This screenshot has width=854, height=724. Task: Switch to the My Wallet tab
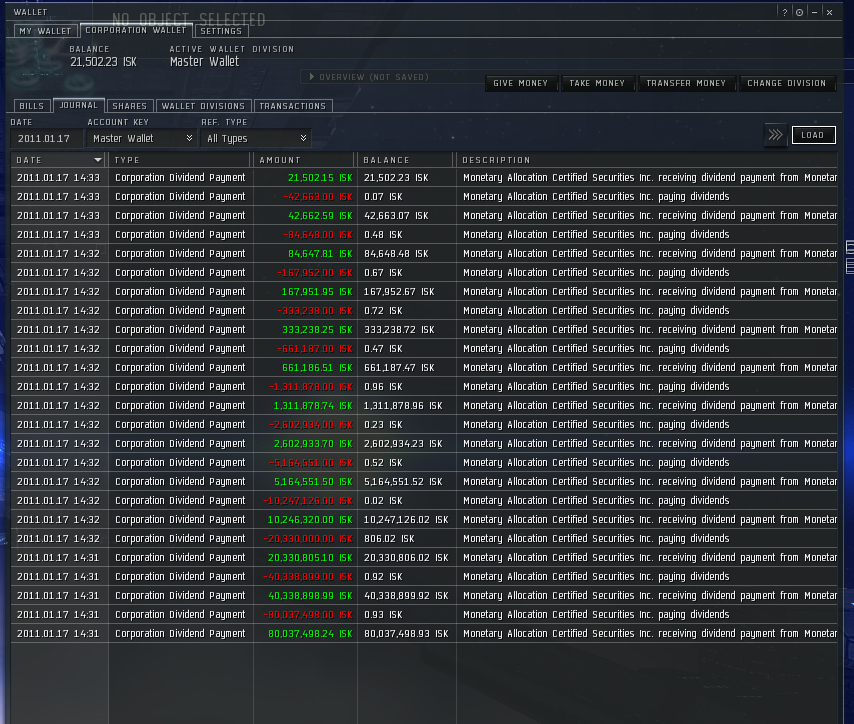[45, 31]
